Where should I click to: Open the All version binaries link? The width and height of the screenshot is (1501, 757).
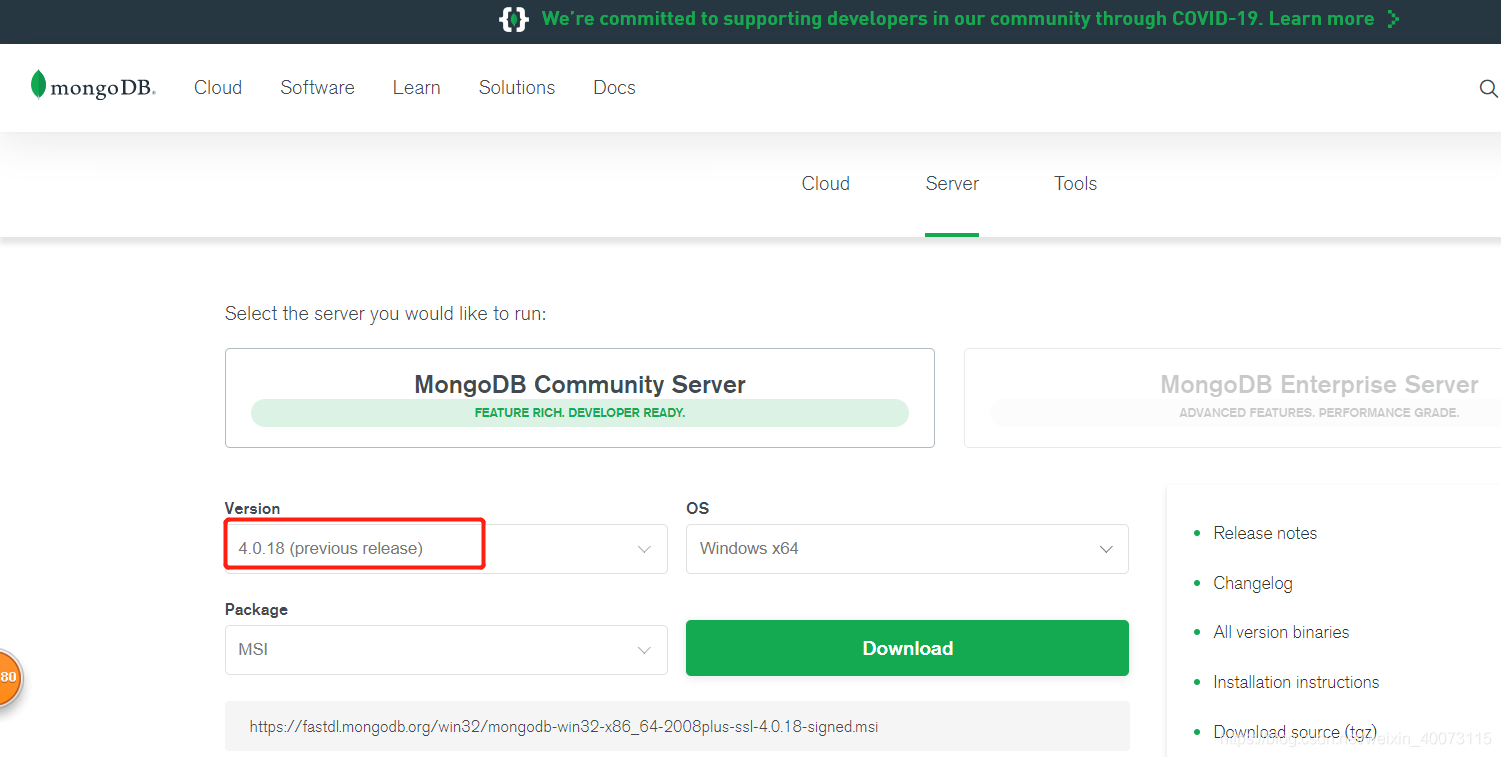coord(1281,632)
